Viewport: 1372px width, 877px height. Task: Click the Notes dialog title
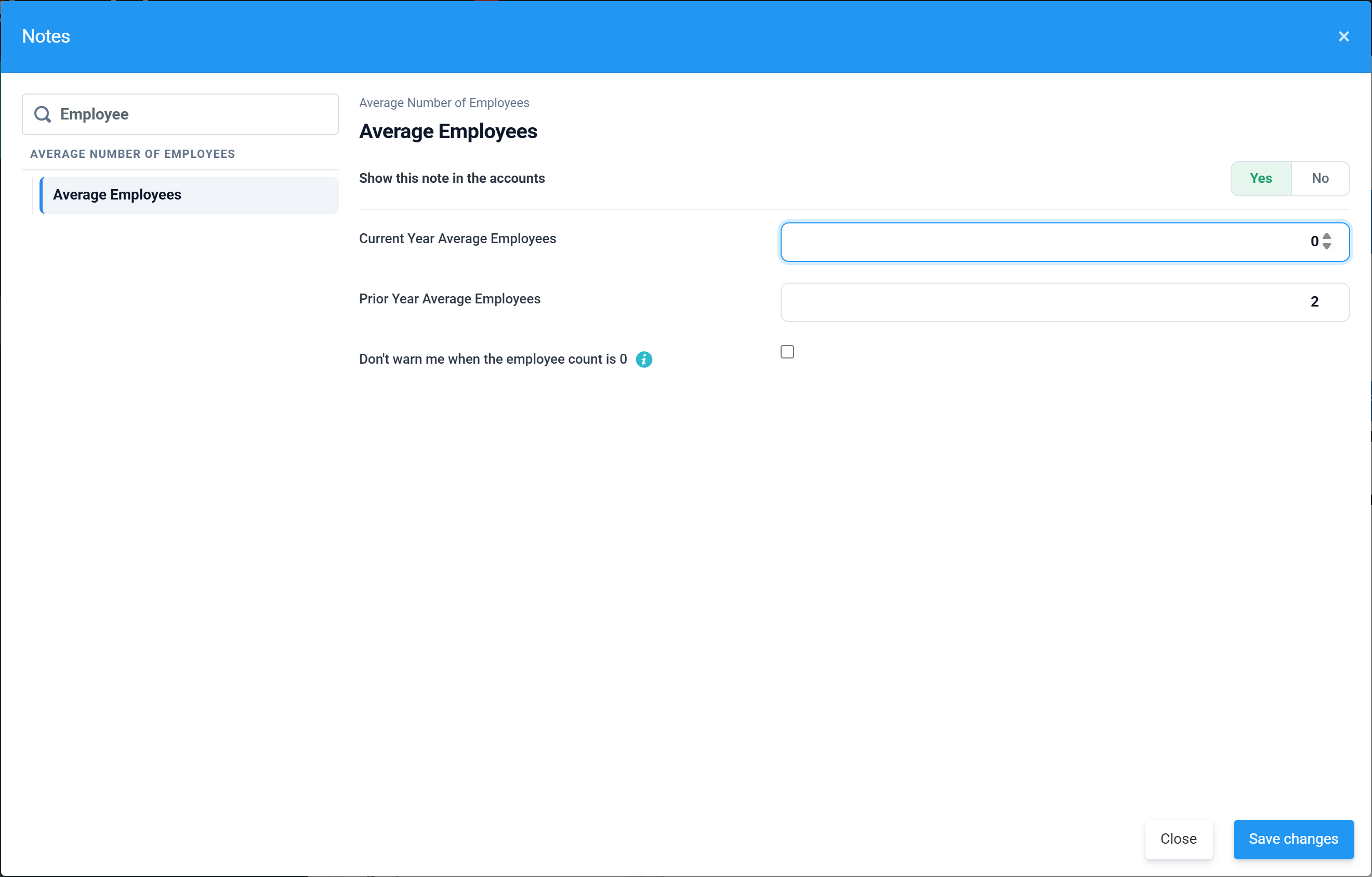(46, 36)
